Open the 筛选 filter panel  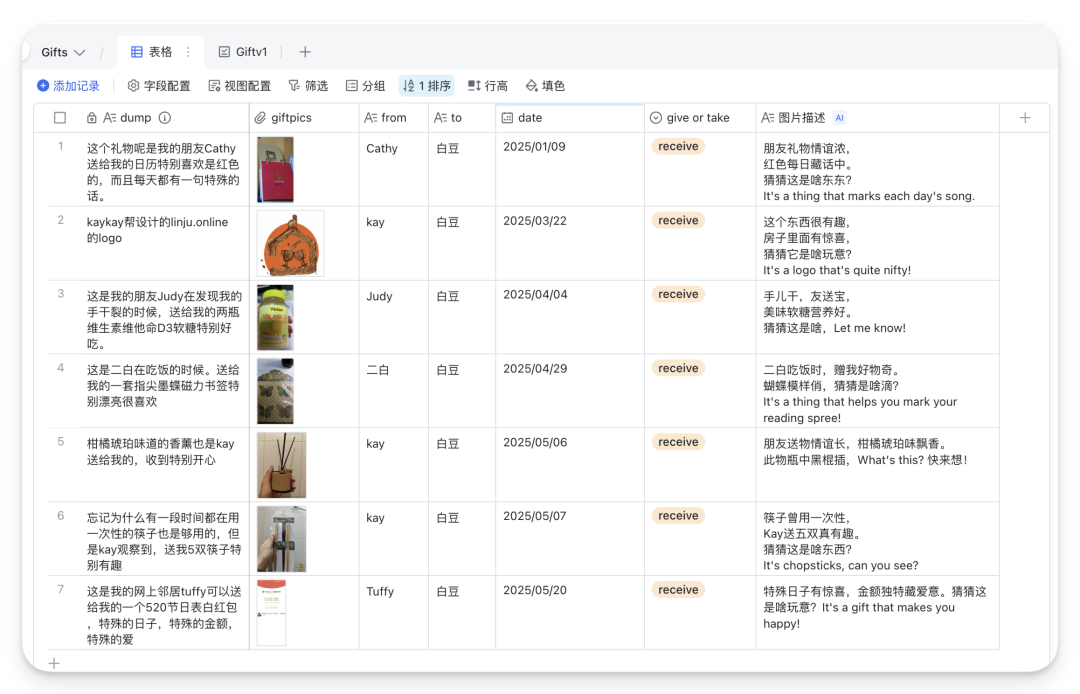[x=308, y=86]
